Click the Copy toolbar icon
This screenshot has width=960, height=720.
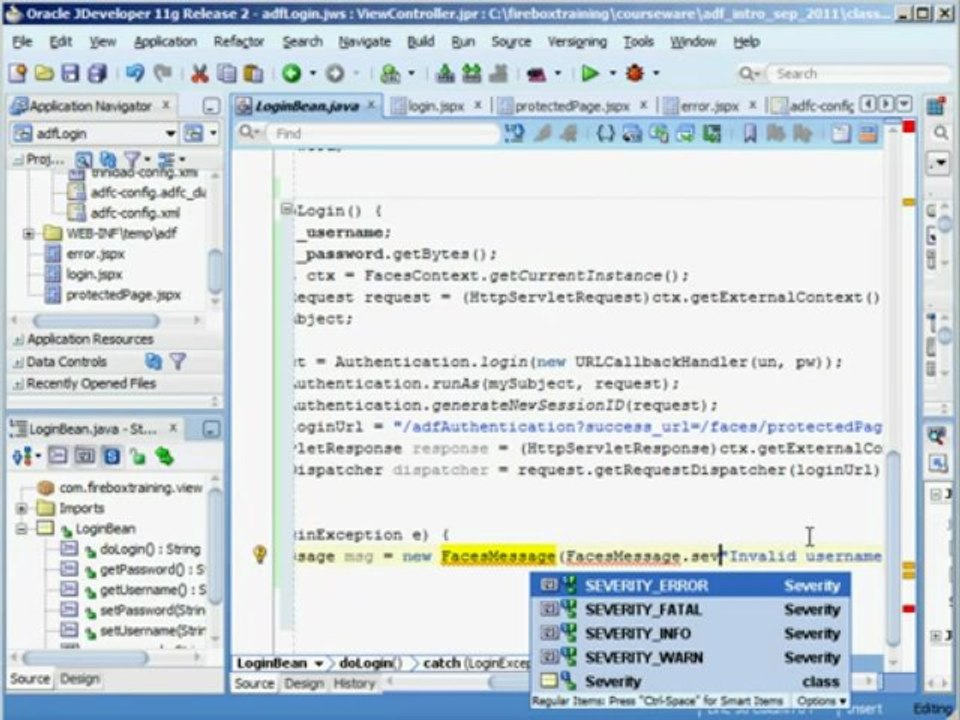tap(227, 73)
